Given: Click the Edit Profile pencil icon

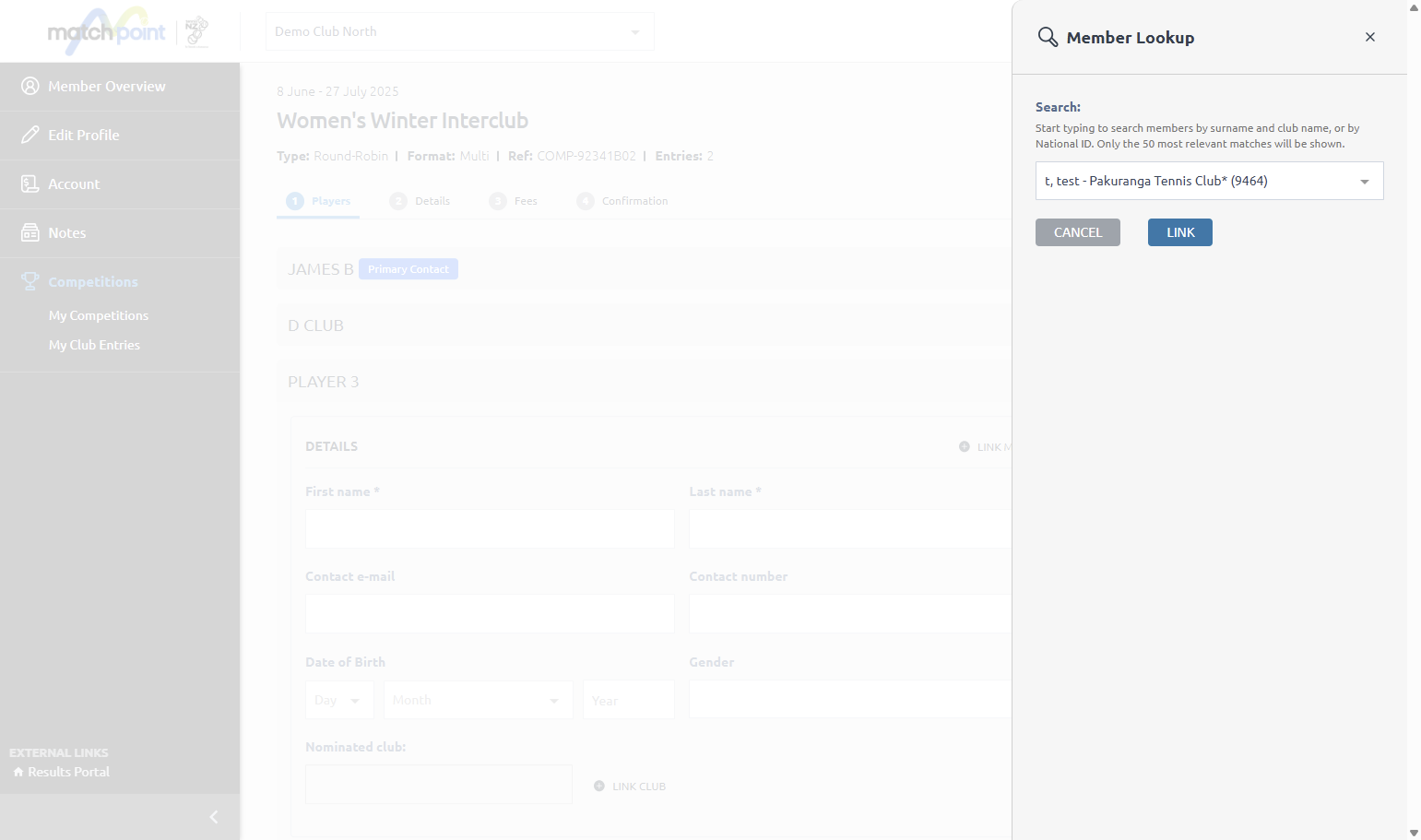Looking at the screenshot, I should [30, 135].
